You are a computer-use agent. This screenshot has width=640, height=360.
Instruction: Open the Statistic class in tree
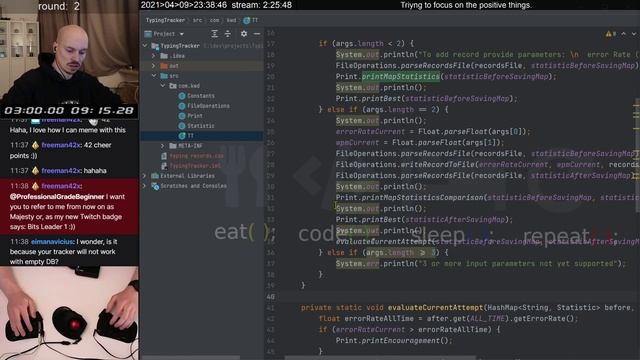click(x=200, y=126)
